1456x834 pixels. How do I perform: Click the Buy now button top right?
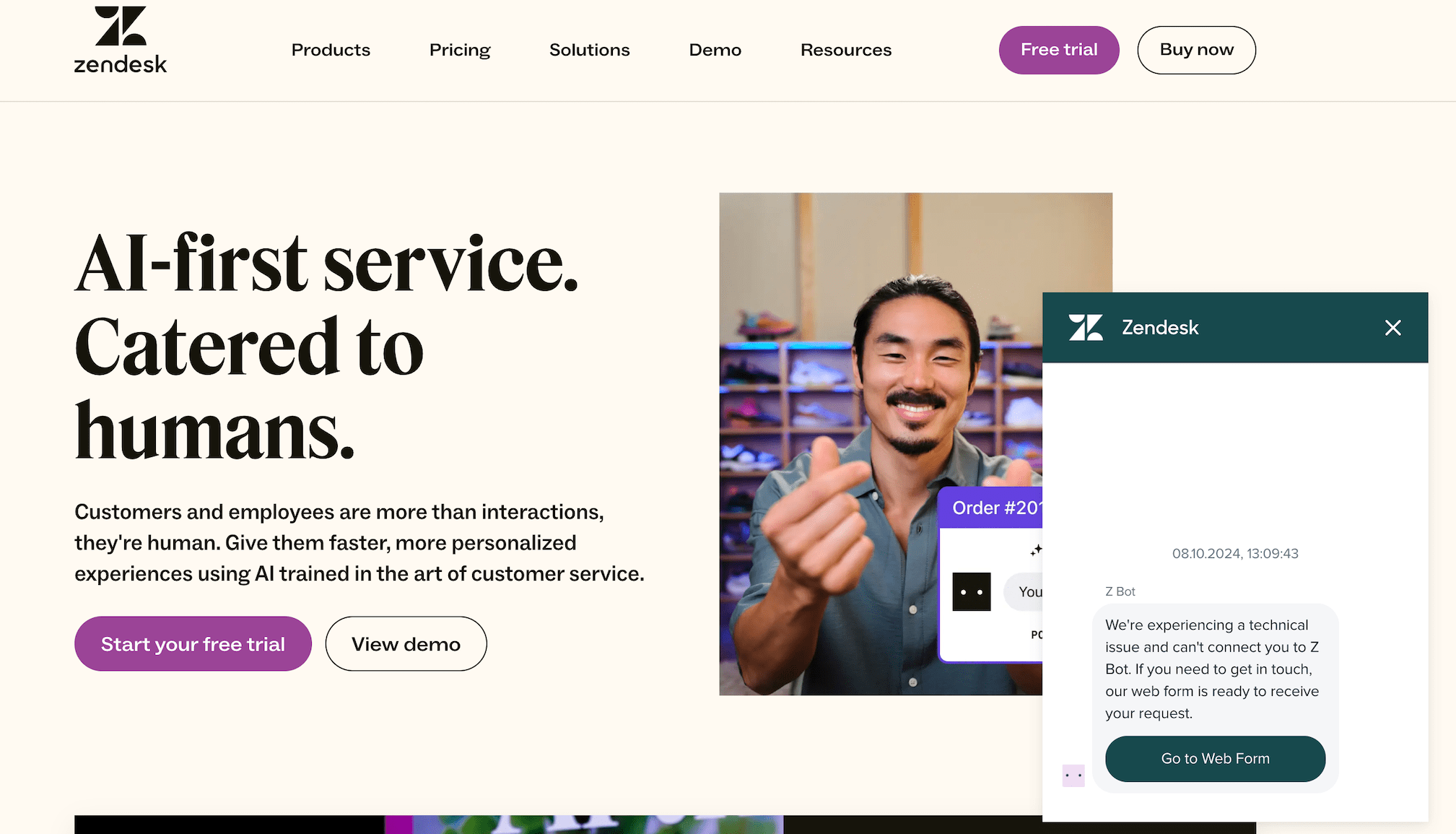tap(1197, 49)
